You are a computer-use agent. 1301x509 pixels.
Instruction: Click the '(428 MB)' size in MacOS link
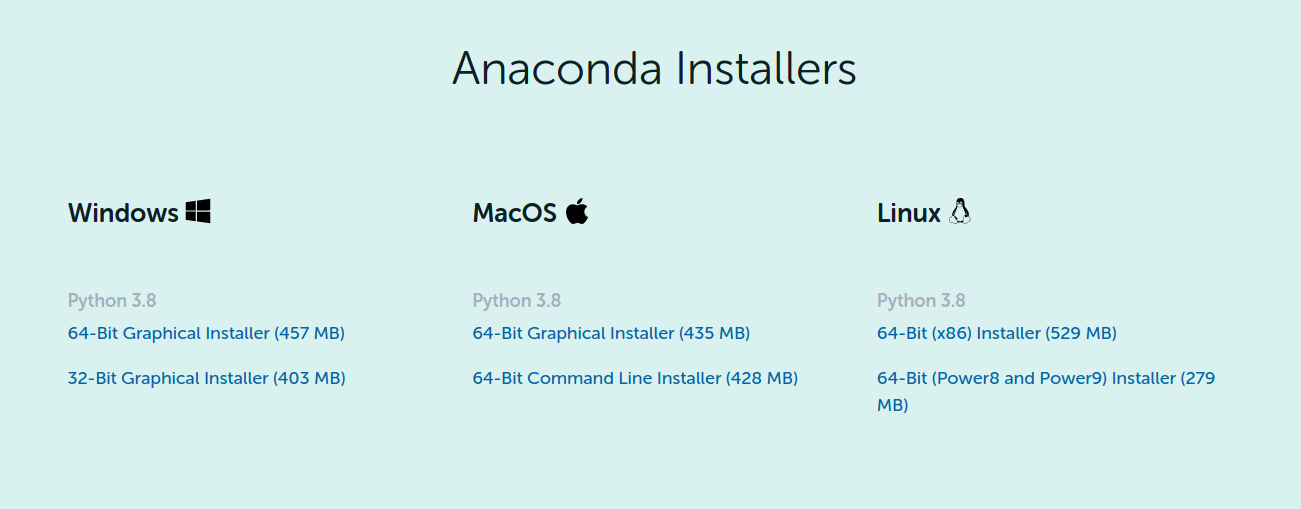tap(762, 378)
